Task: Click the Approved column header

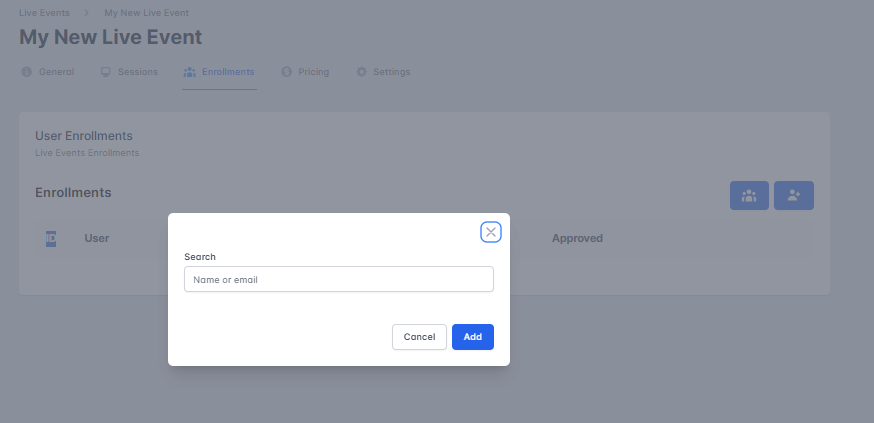Action: coord(577,238)
